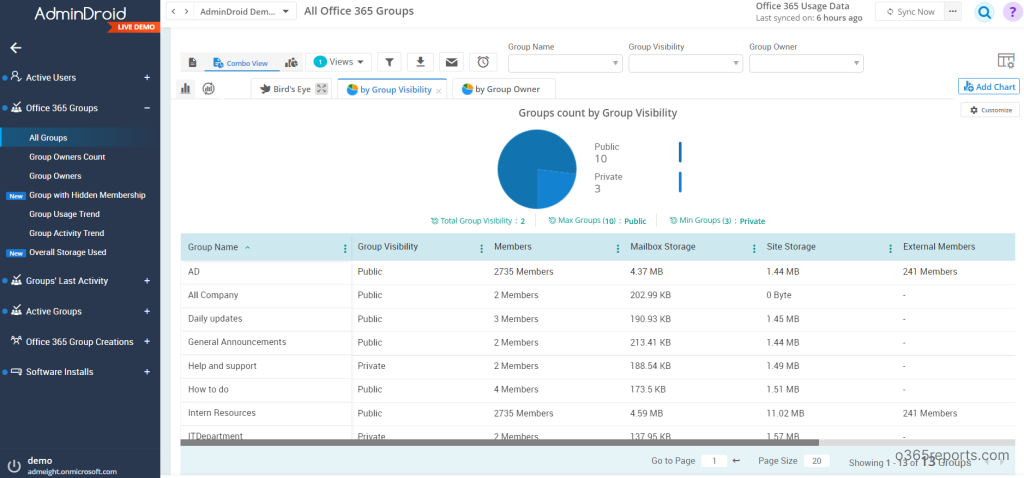Click the back arrow in the sidebar
Screen dimensions: 1024x478
pyautogui.click(x=16, y=48)
